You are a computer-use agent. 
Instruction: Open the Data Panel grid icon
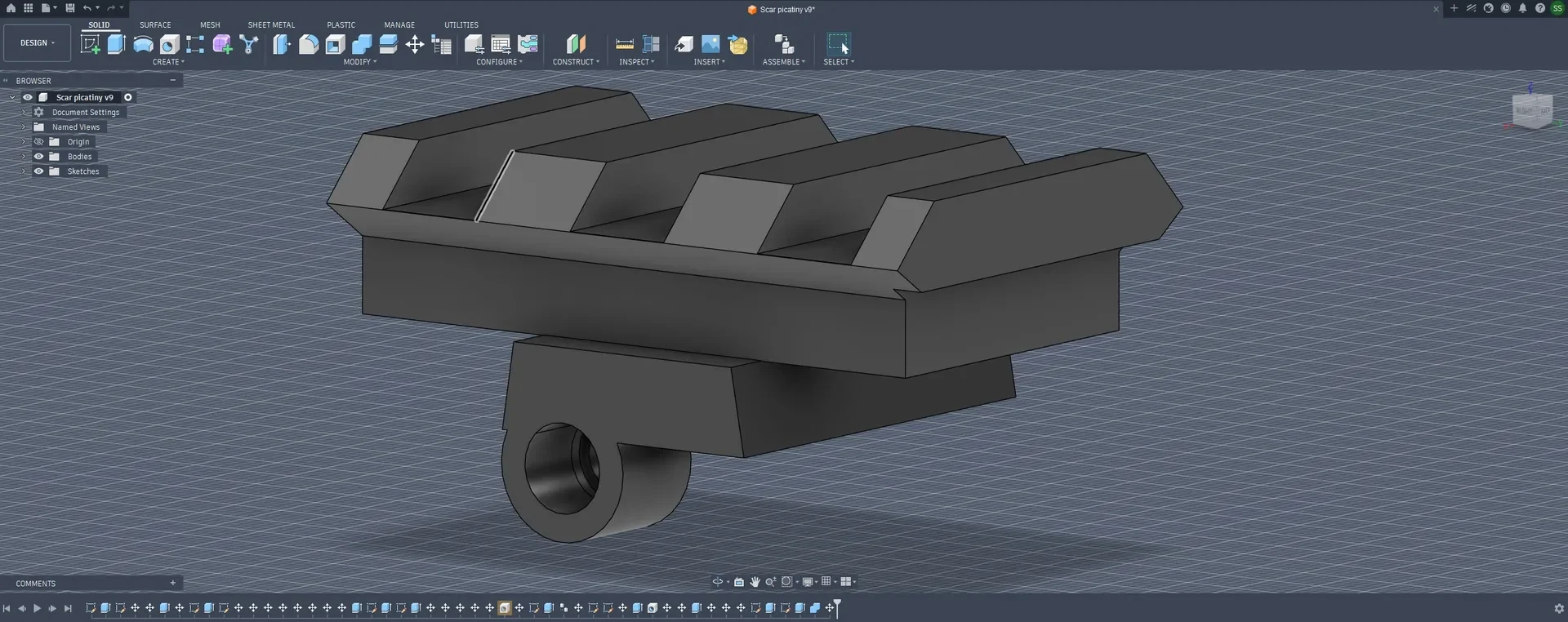28,8
